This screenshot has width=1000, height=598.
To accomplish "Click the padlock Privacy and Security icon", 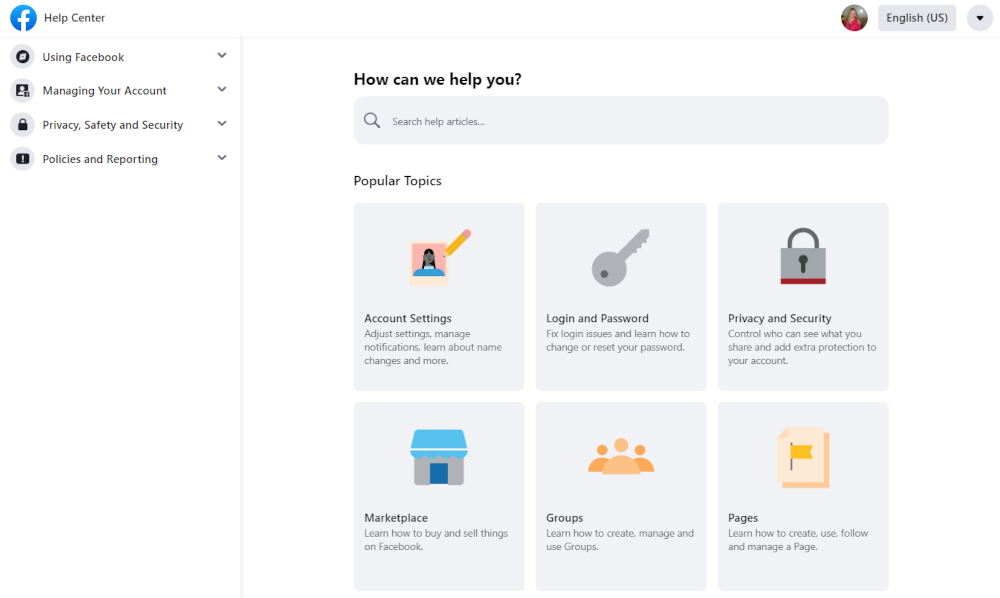I will coord(803,256).
